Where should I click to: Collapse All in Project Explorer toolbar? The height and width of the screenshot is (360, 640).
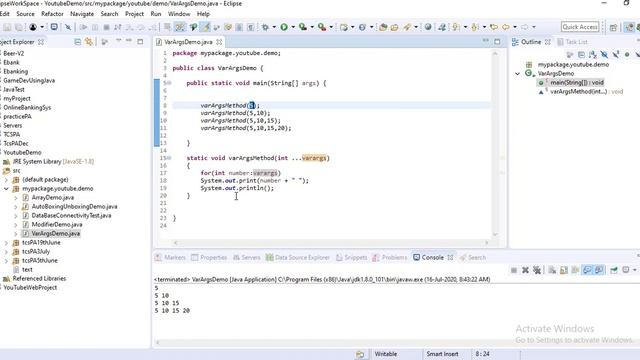click(78, 42)
